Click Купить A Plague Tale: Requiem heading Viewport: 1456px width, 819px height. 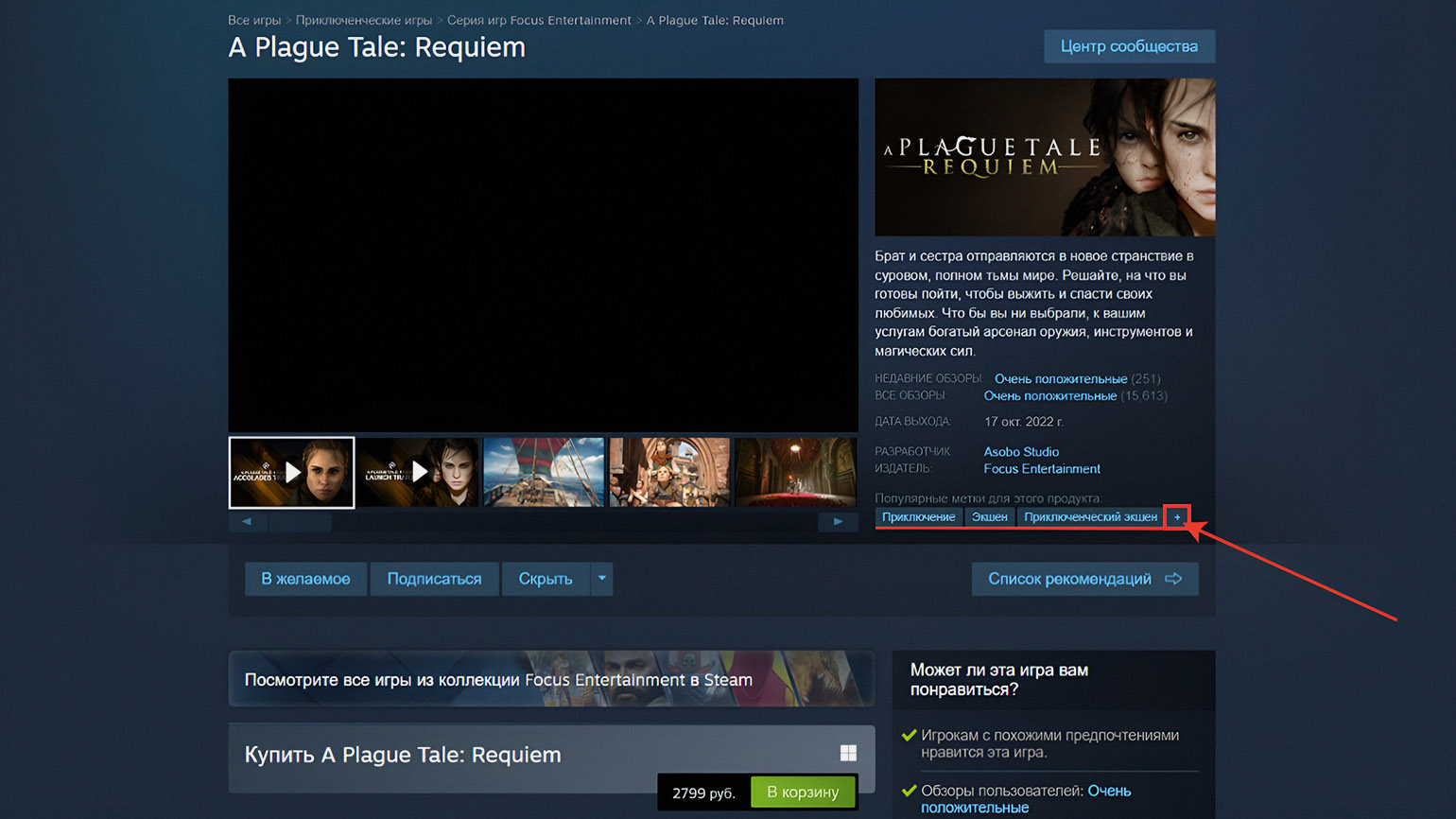point(403,755)
